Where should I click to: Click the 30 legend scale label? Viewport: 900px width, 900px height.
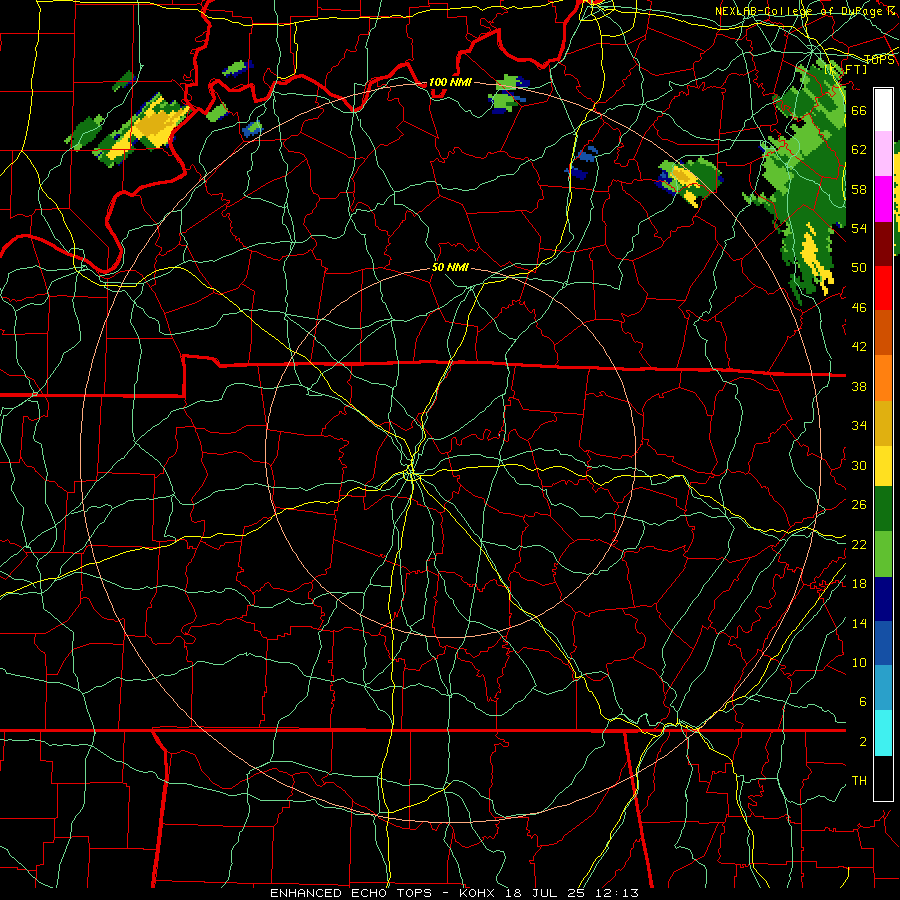point(859,465)
